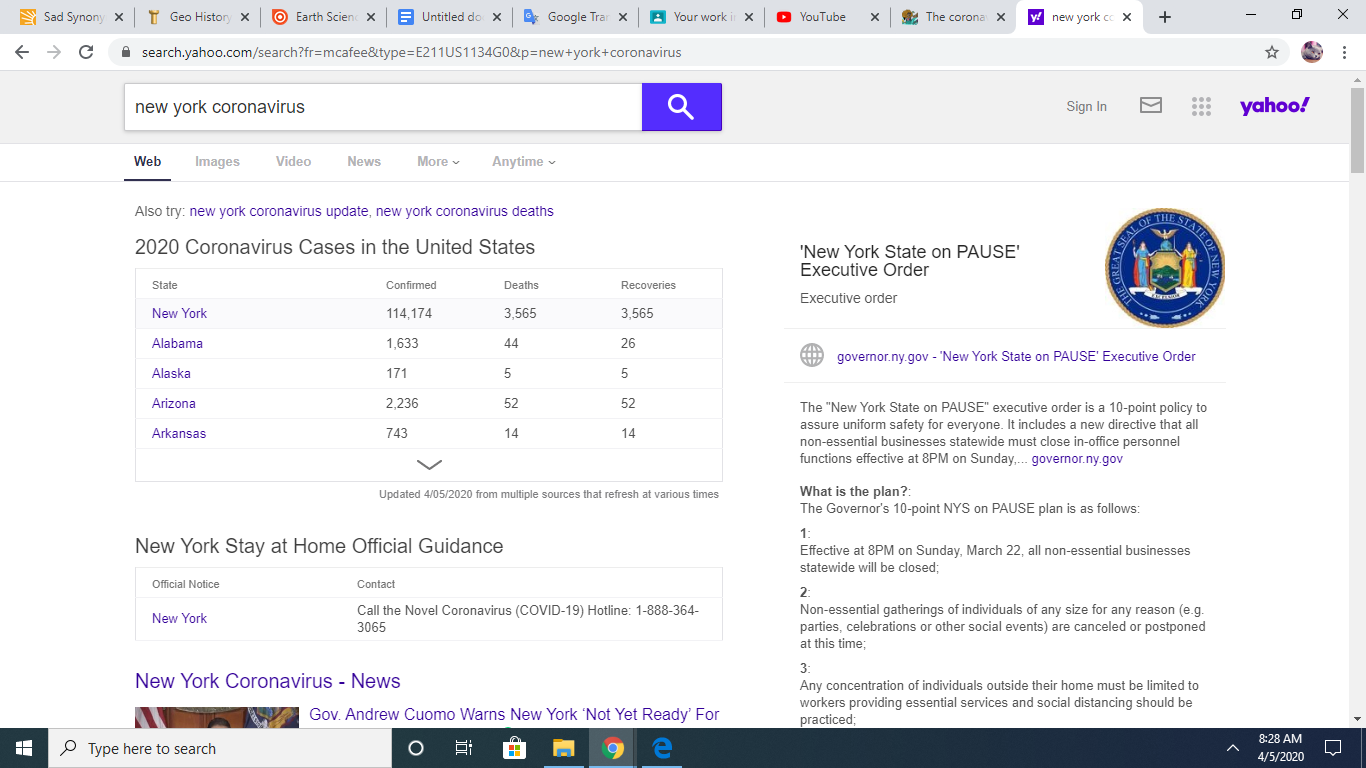1366x768 pixels.
Task: Click the Sign In link
Action: [x=1086, y=106]
